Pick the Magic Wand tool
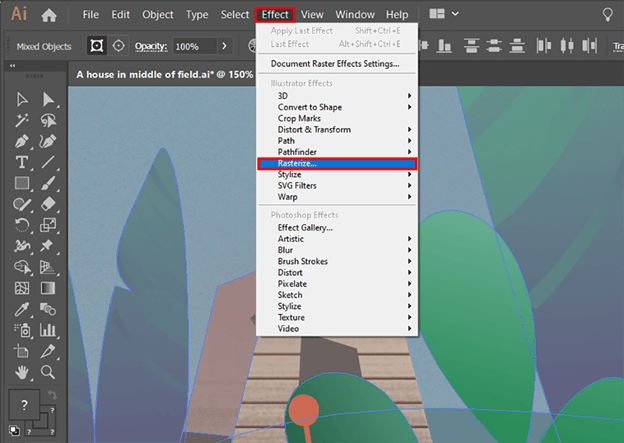The height and width of the screenshot is (443, 624). (21, 119)
